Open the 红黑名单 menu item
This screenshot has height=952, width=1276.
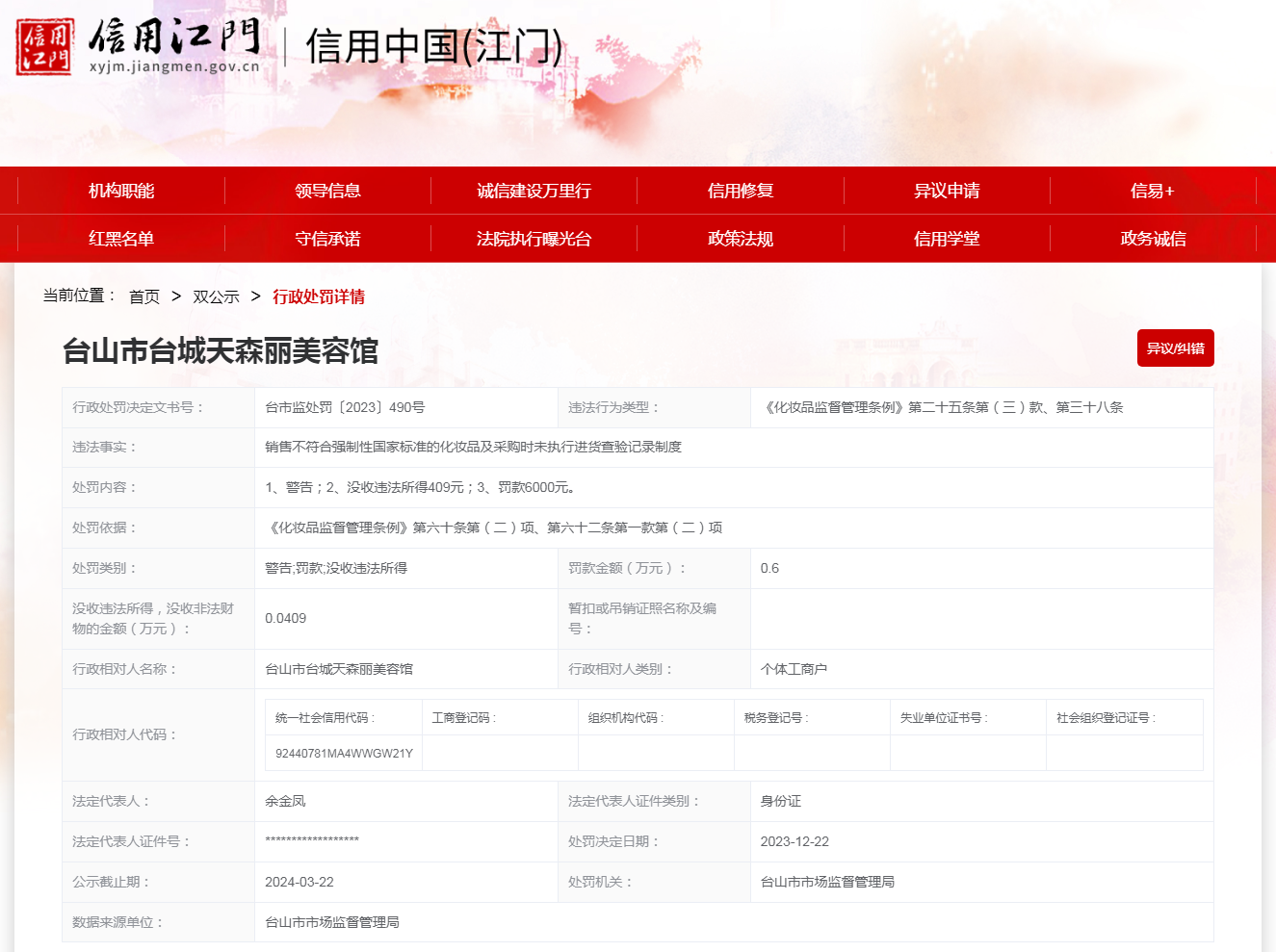coord(121,239)
